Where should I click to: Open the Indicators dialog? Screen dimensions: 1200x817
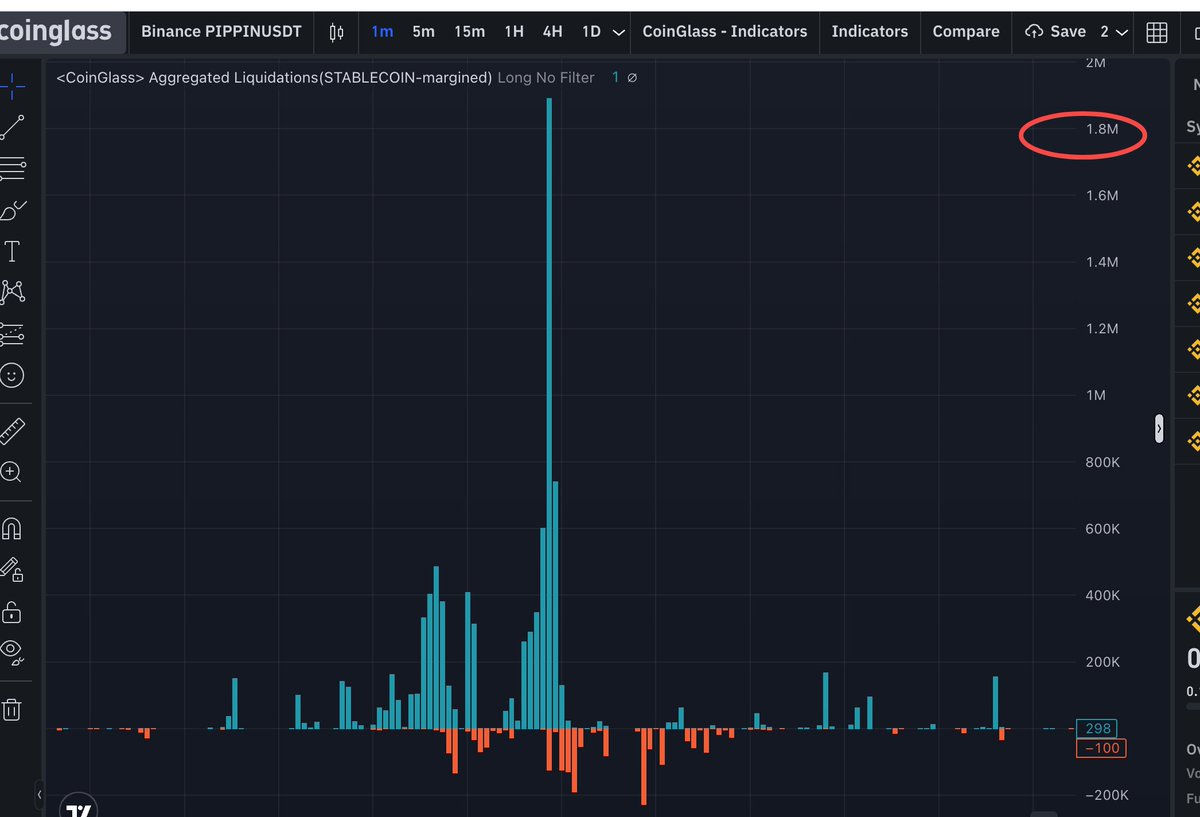pyautogui.click(x=870, y=32)
